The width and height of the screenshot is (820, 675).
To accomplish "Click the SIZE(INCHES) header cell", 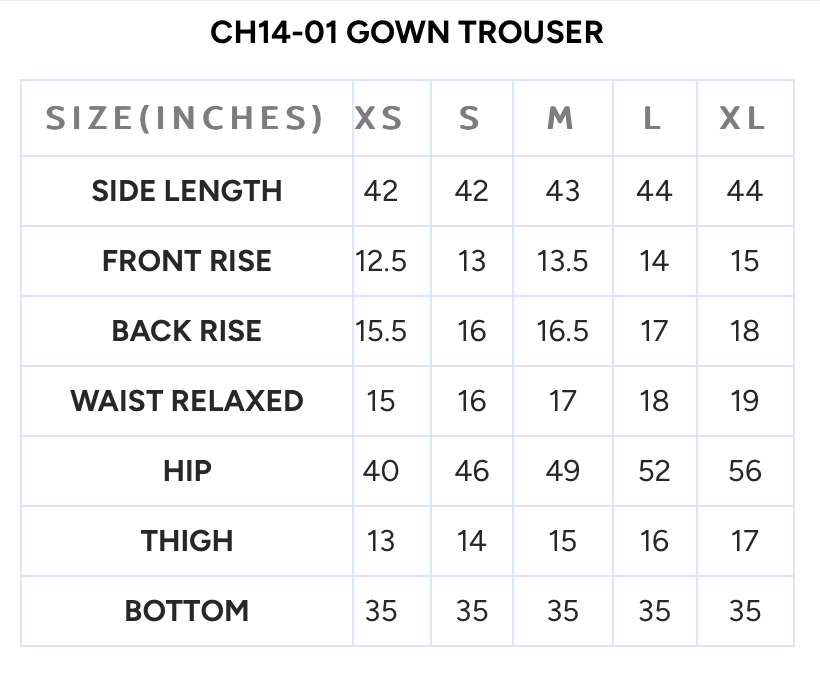I will pyautogui.click(x=186, y=119).
